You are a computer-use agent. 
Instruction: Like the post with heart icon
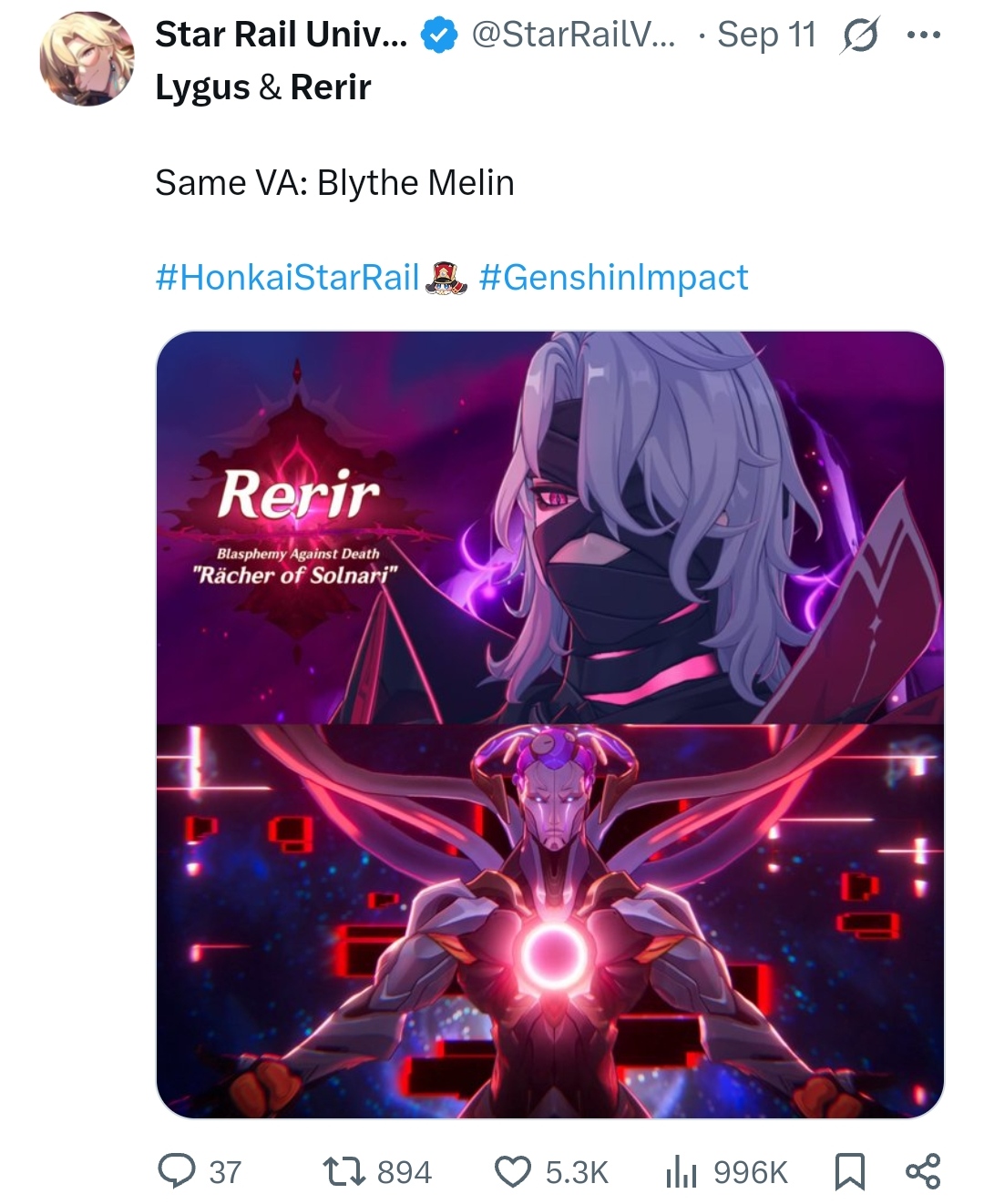[513, 1172]
